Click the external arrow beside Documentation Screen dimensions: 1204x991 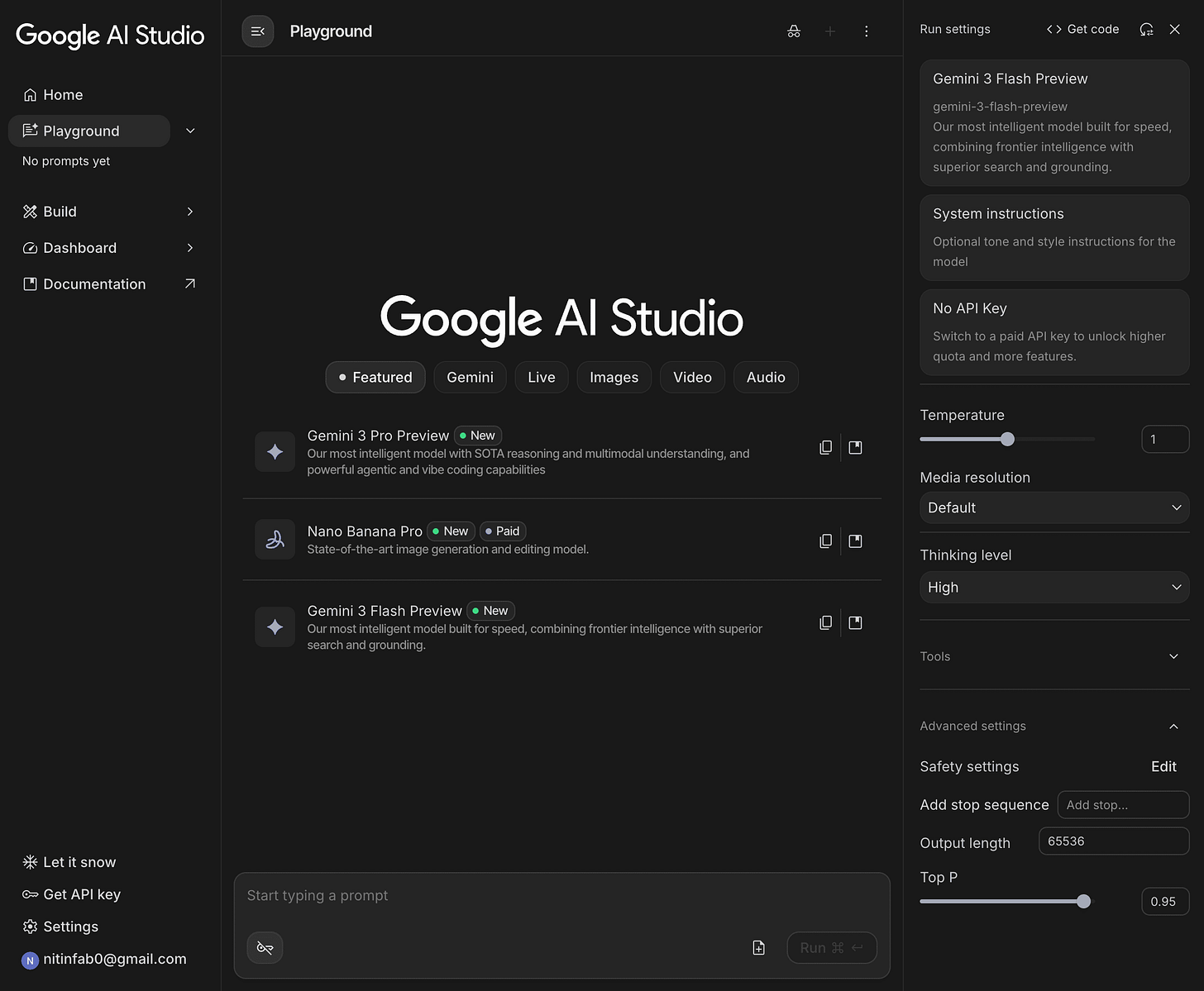point(190,283)
